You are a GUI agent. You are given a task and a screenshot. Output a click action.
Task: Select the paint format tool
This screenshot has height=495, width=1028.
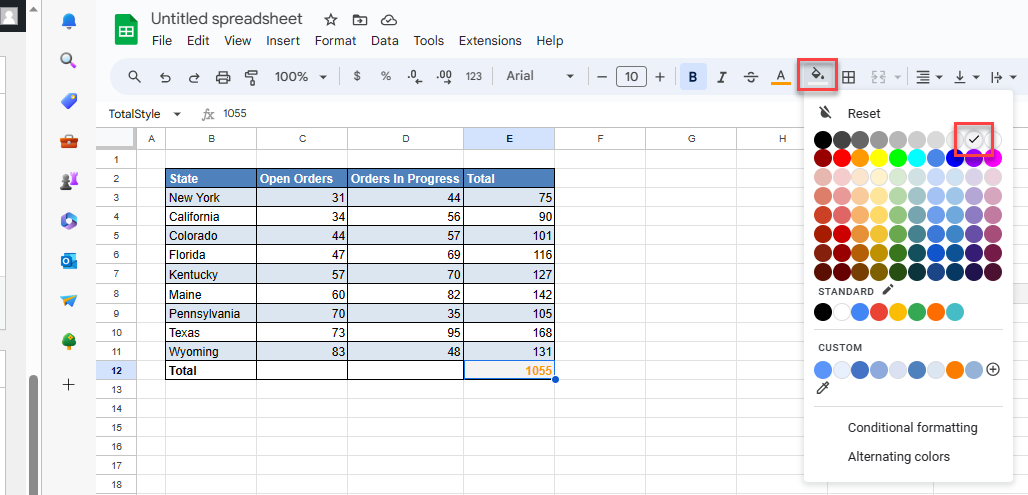point(251,77)
